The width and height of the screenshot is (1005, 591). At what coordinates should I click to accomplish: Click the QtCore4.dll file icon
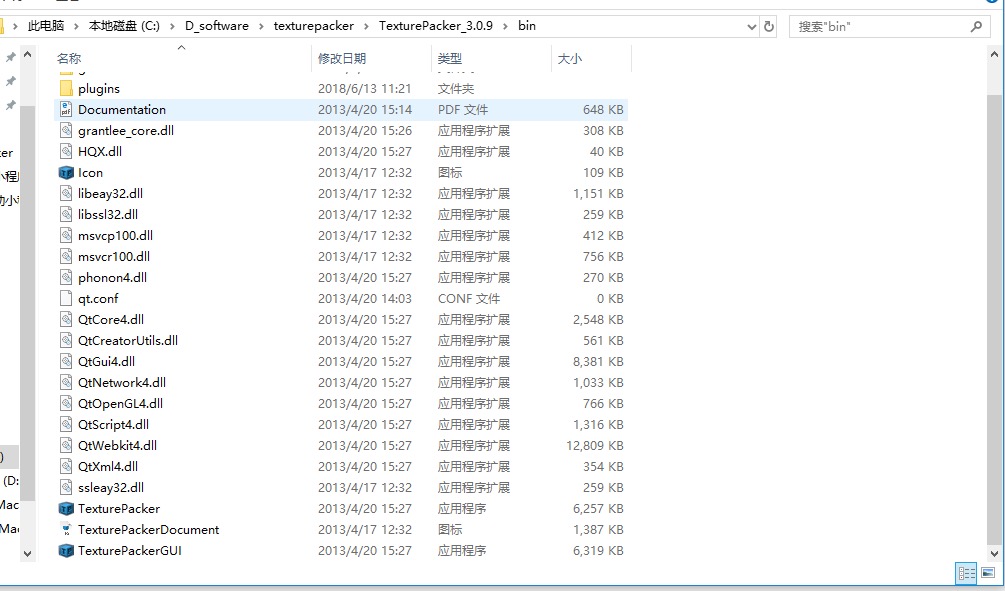tap(66, 319)
